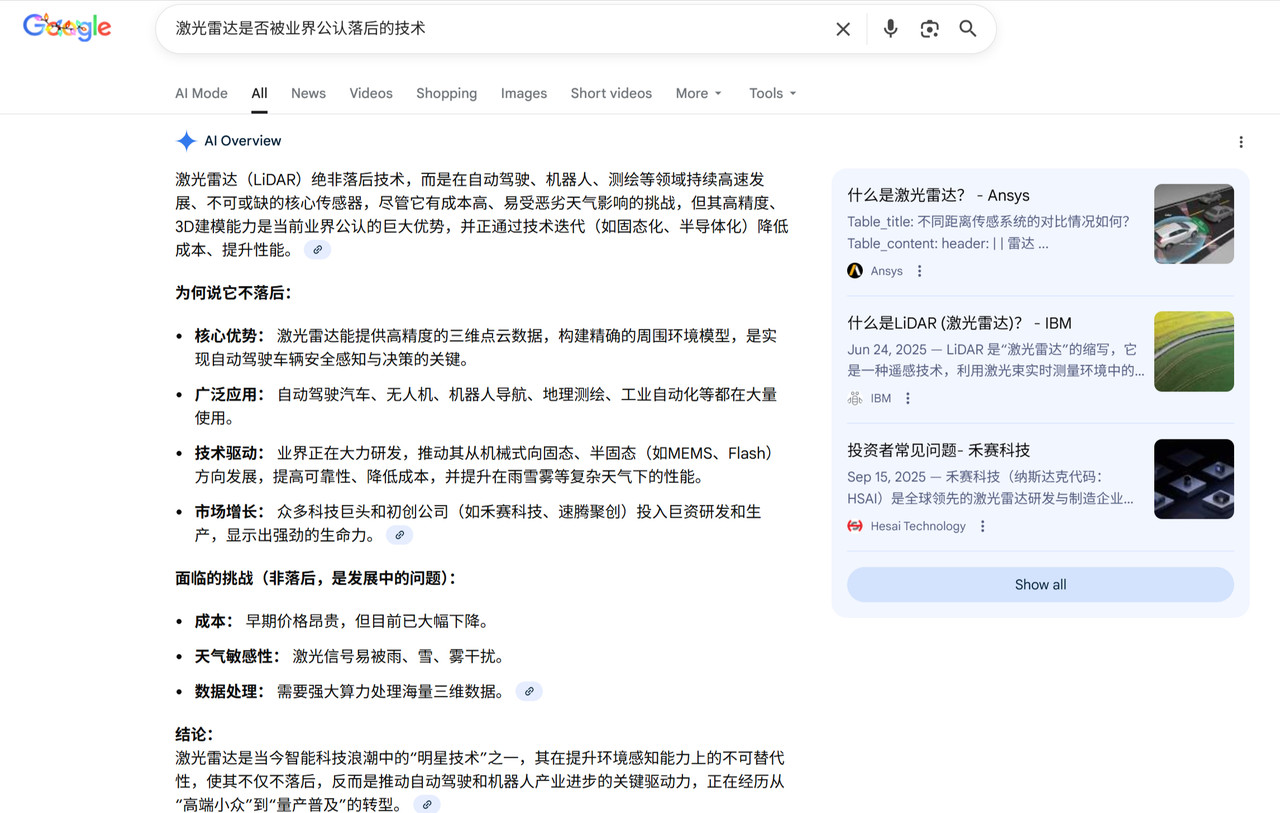Screen dimensions: 1280x813
Task: Open the More results dropdown
Action: (x=697, y=93)
